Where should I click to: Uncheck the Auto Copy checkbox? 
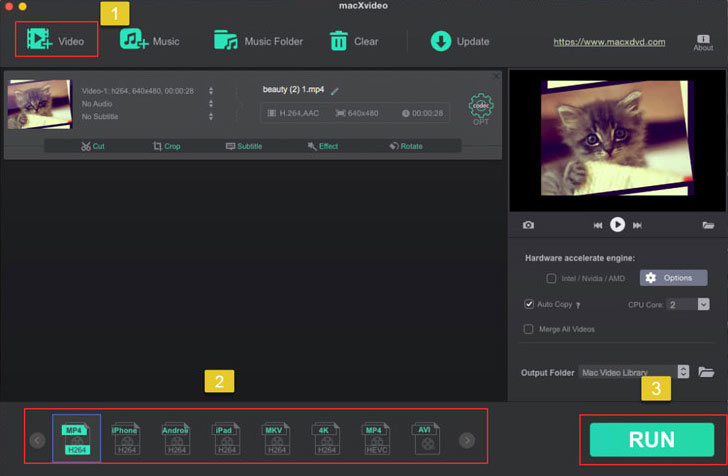click(529, 304)
